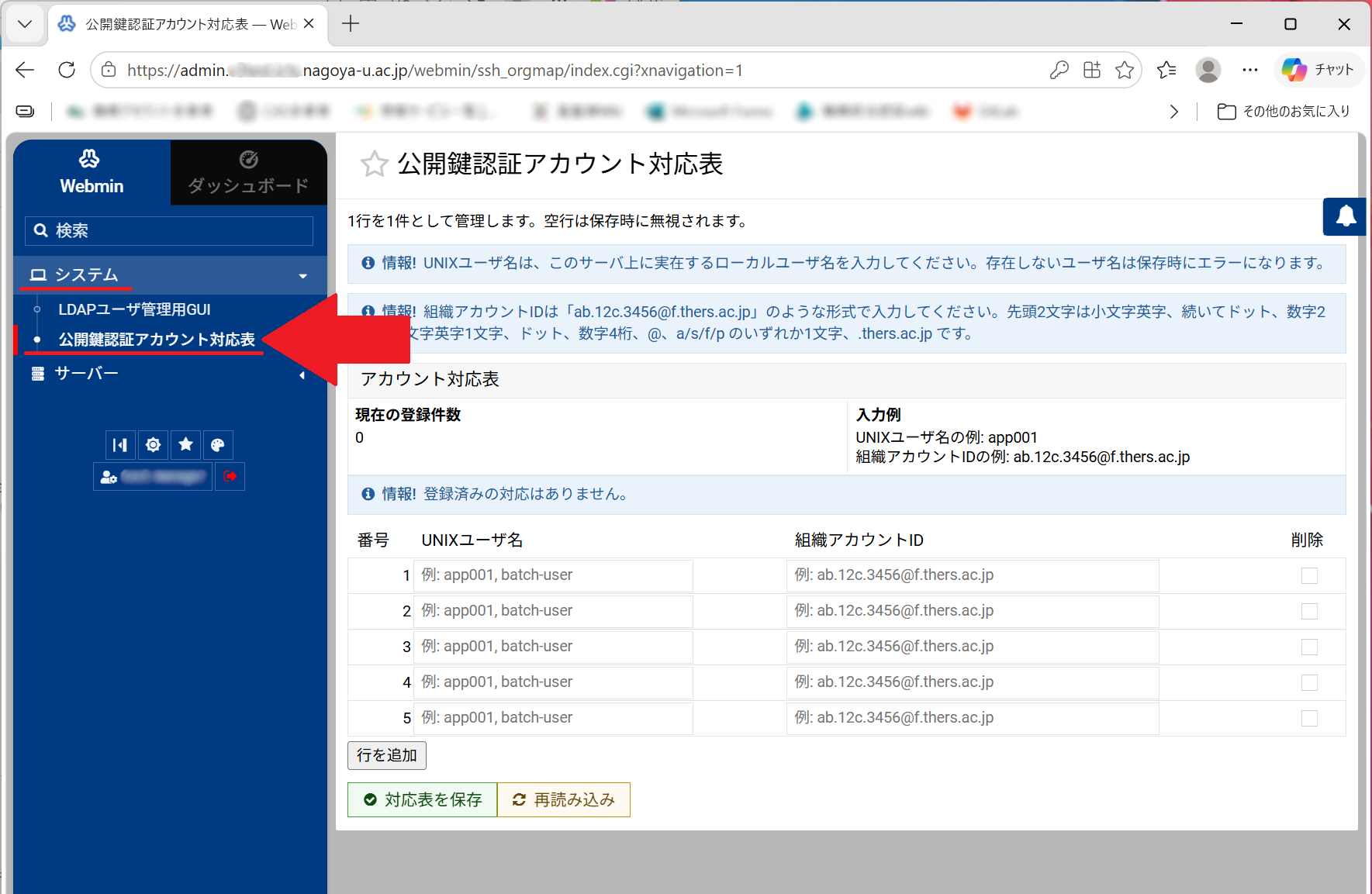Open the browser favorites list icon

pos(1166,71)
